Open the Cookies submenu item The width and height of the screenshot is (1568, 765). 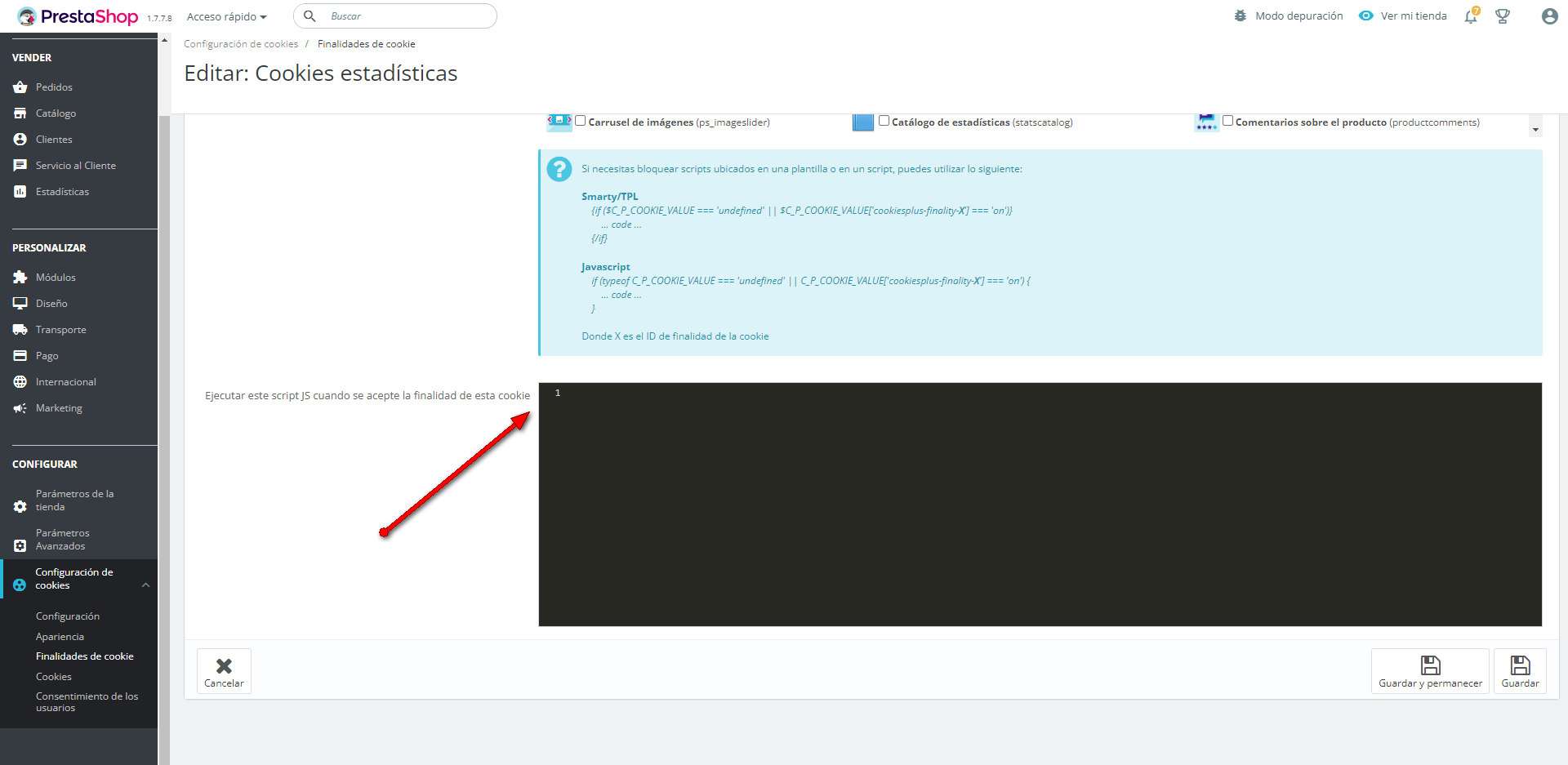pos(54,677)
